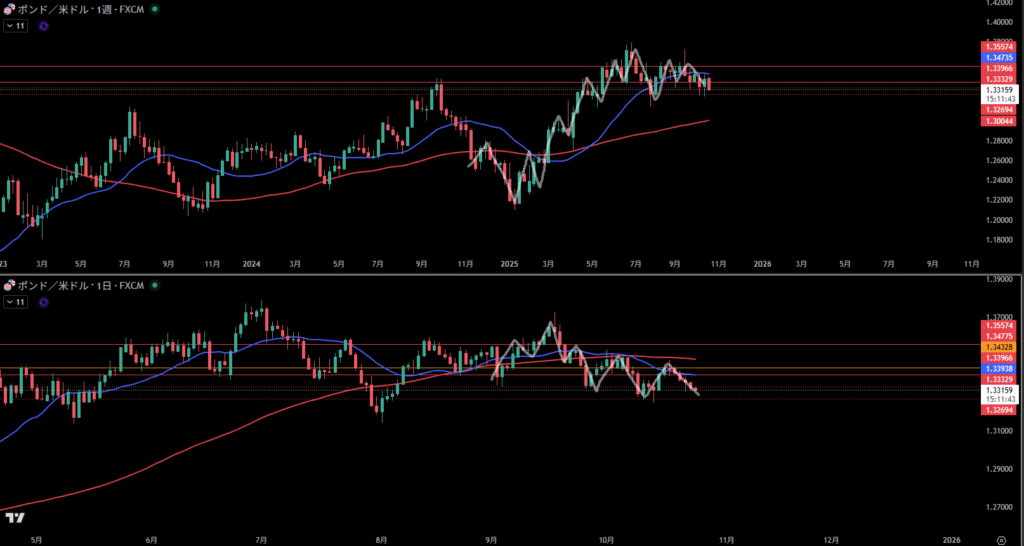
Task: Click the GBP/USD flag icon in daily chart
Action: pos(10,285)
